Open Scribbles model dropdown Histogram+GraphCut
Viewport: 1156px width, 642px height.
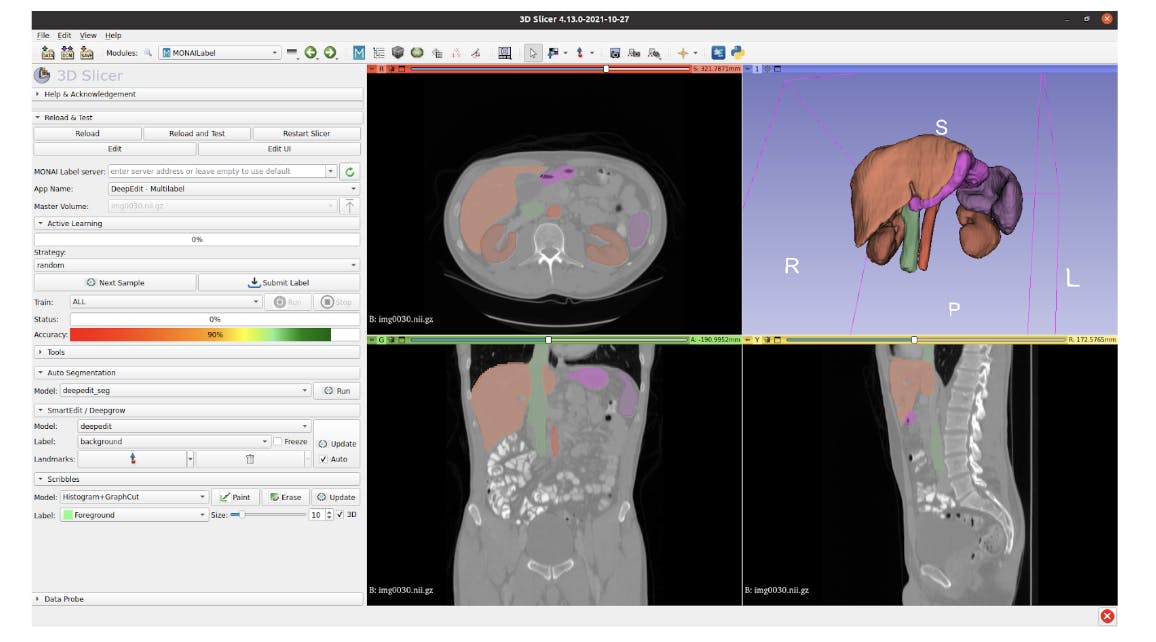pyautogui.click(x=134, y=497)
